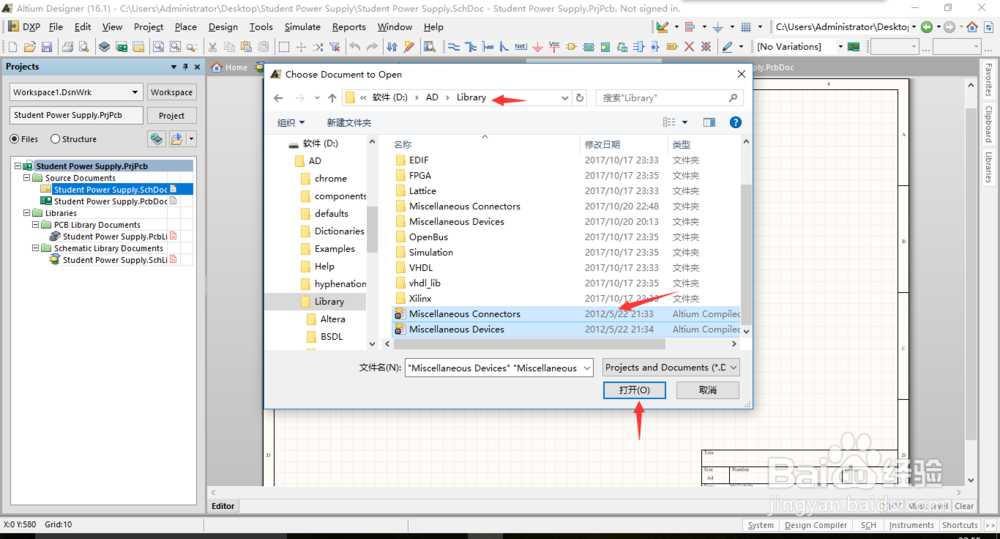Click the Design Compiler status bar button

click(816, 525)
